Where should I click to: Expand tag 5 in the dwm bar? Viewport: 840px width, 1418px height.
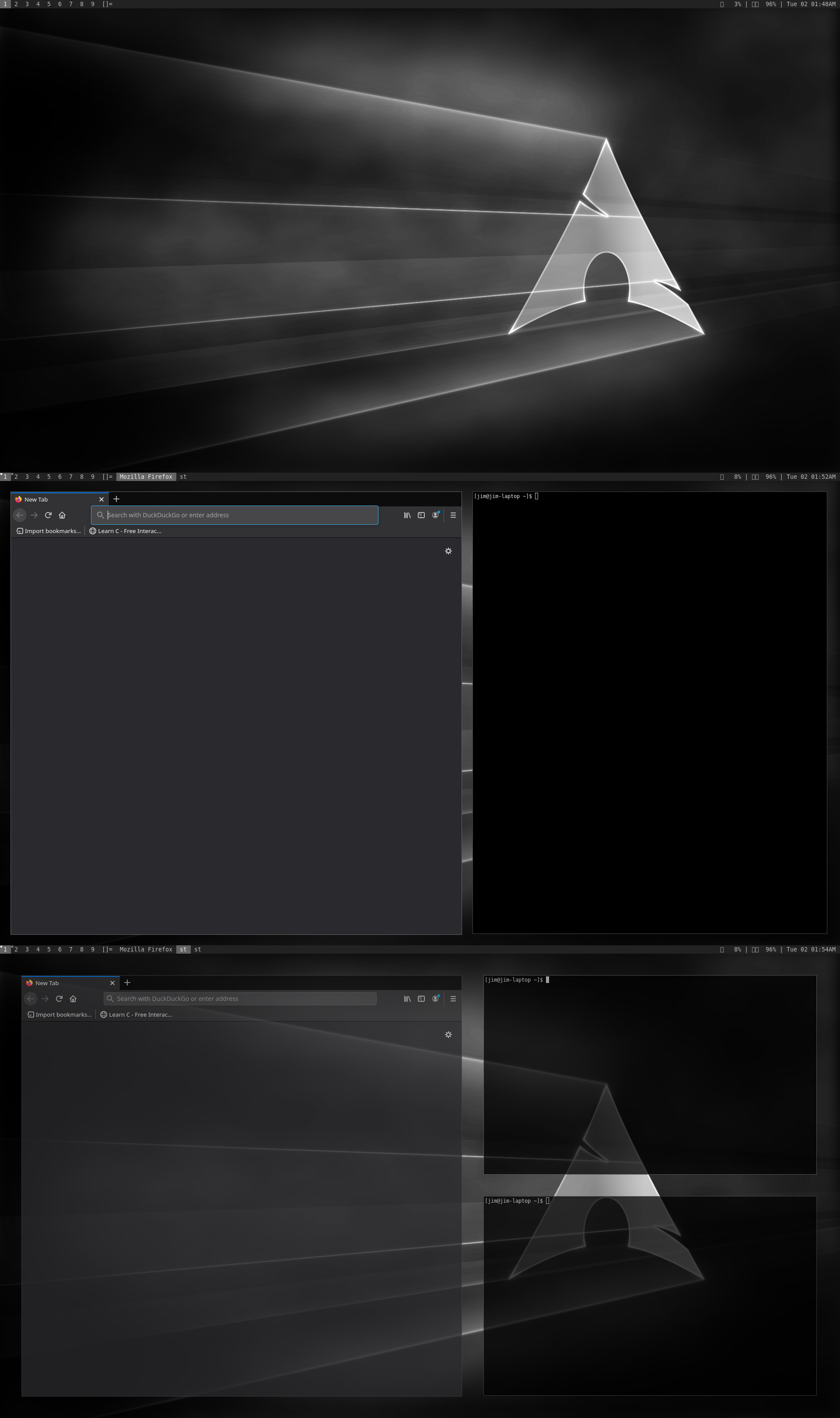[x=49, y=477]
